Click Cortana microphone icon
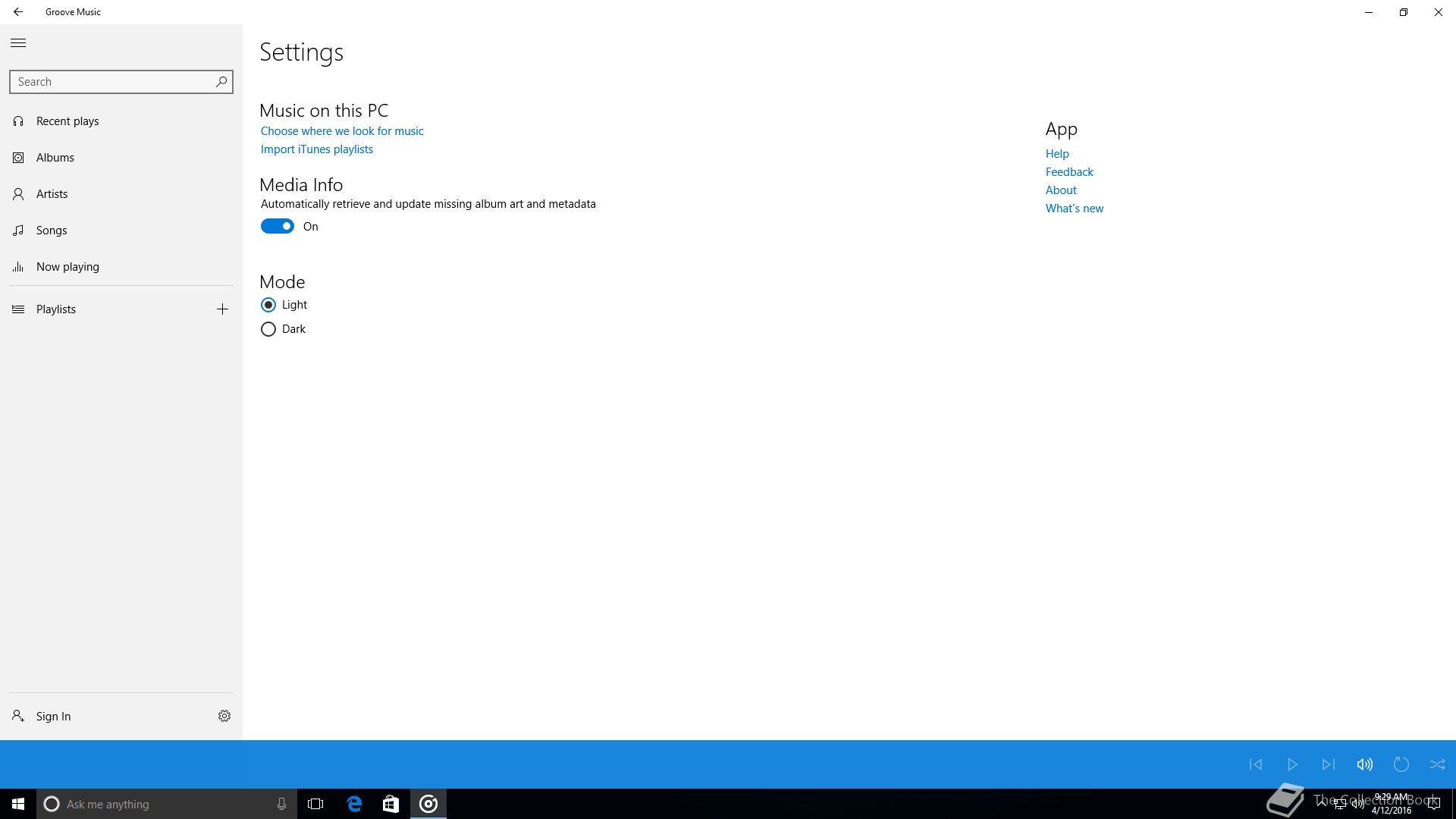Viewport: 1456px width, 819px height. pos(281,804)
